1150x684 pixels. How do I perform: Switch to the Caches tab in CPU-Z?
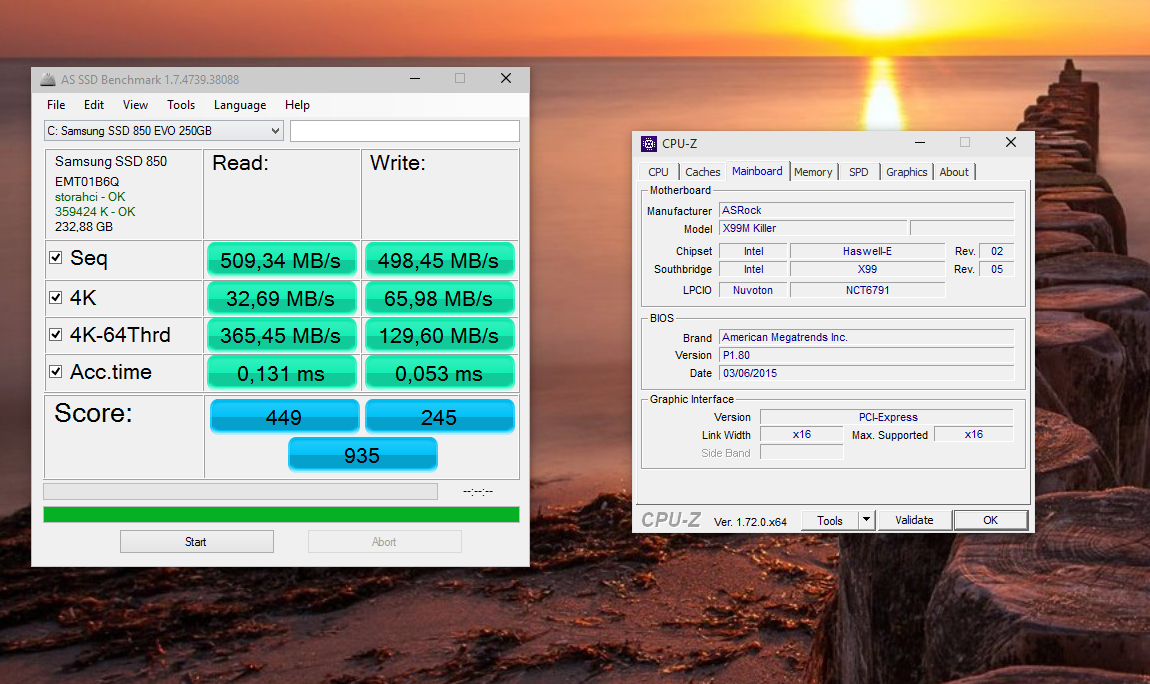click(x=703, y=172)
